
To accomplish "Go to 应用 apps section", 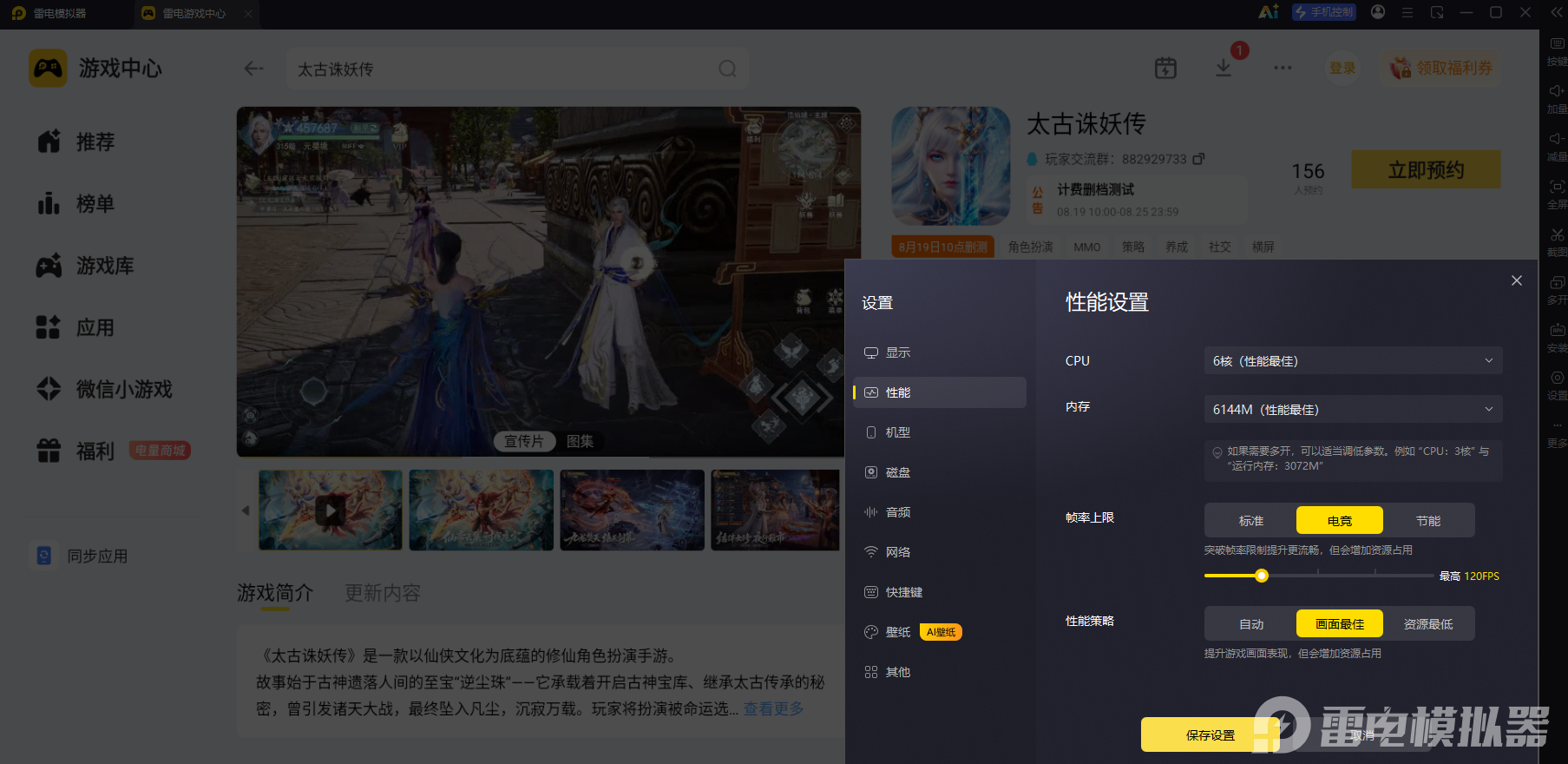I will click(76, 328).
